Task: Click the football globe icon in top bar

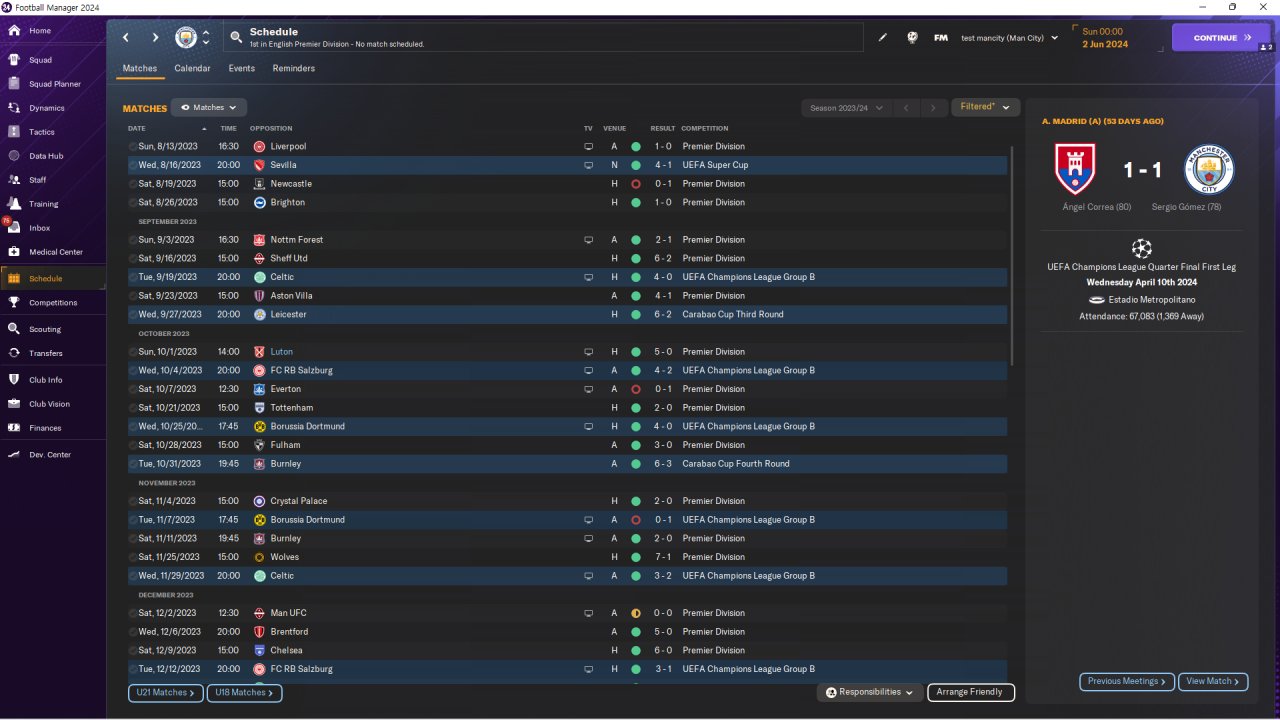Action: pyautogui.click(x=912, y=38)
